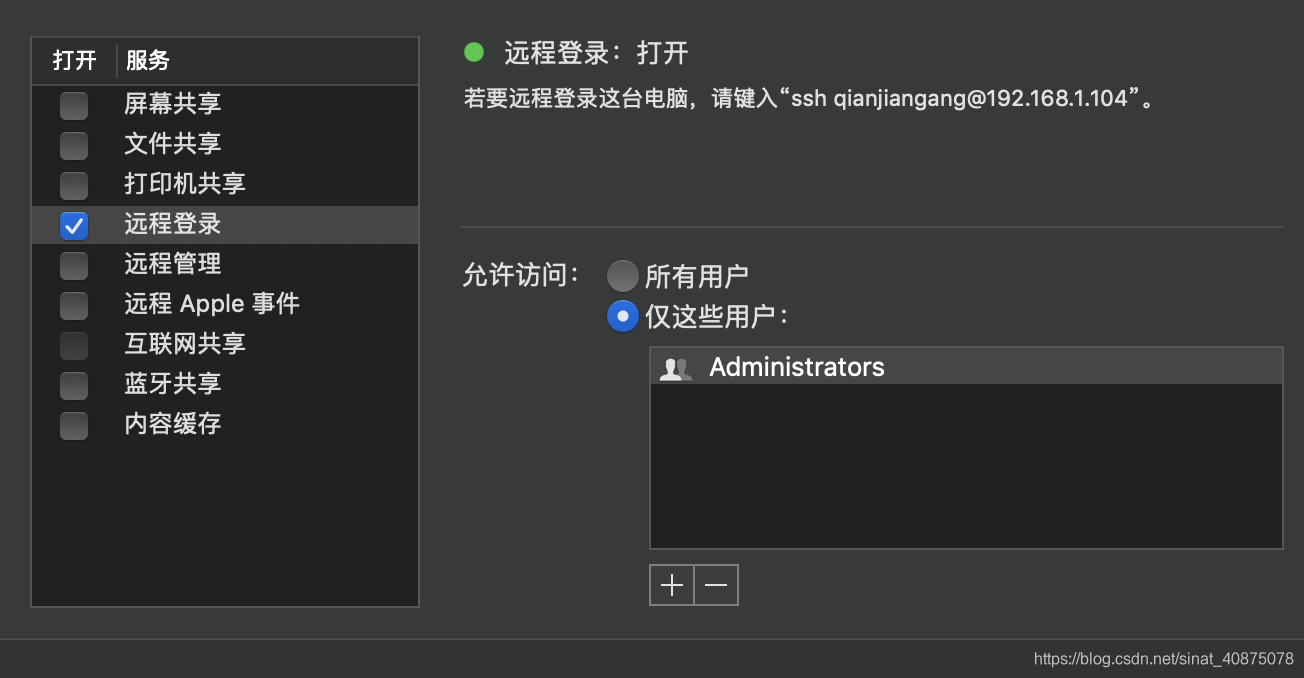This screenshot has width=1304, height=678.
Task: Turn on 内容缓存 service
Action: pyautogui.click(x=73, y=424)
